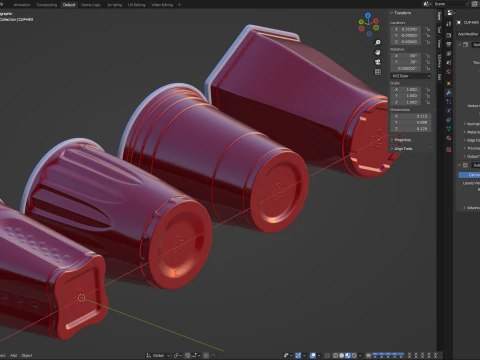Open the Global transform orientation dropdown

pyautogui.click(x=158, y=355)
